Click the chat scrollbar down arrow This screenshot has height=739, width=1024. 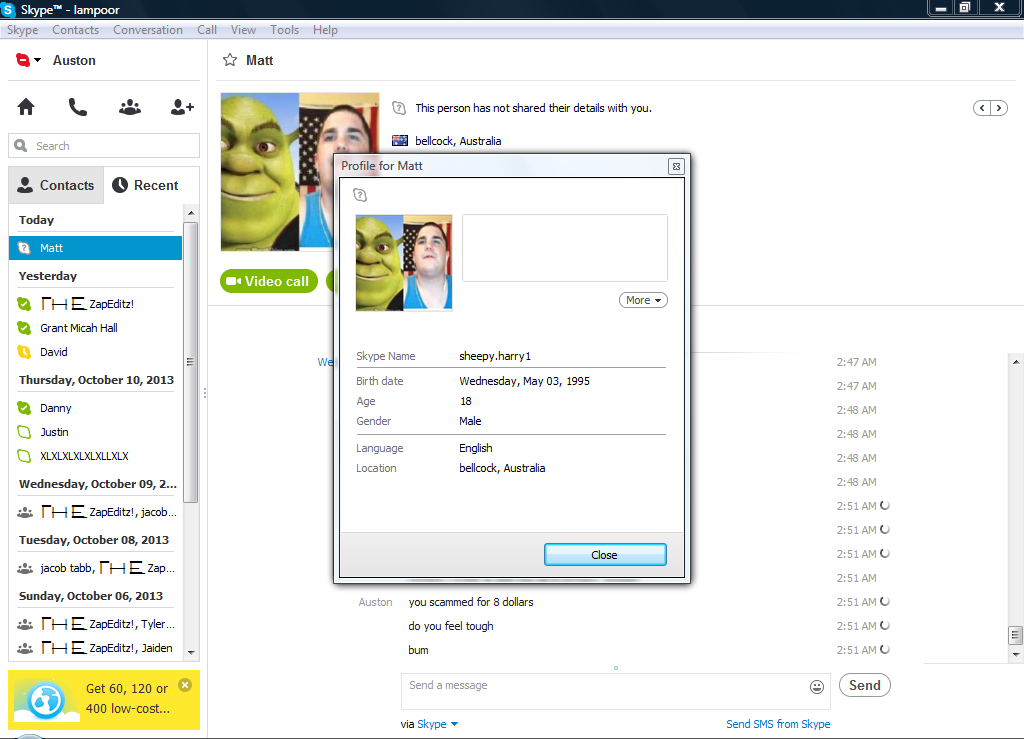(x=1016, y=654)
